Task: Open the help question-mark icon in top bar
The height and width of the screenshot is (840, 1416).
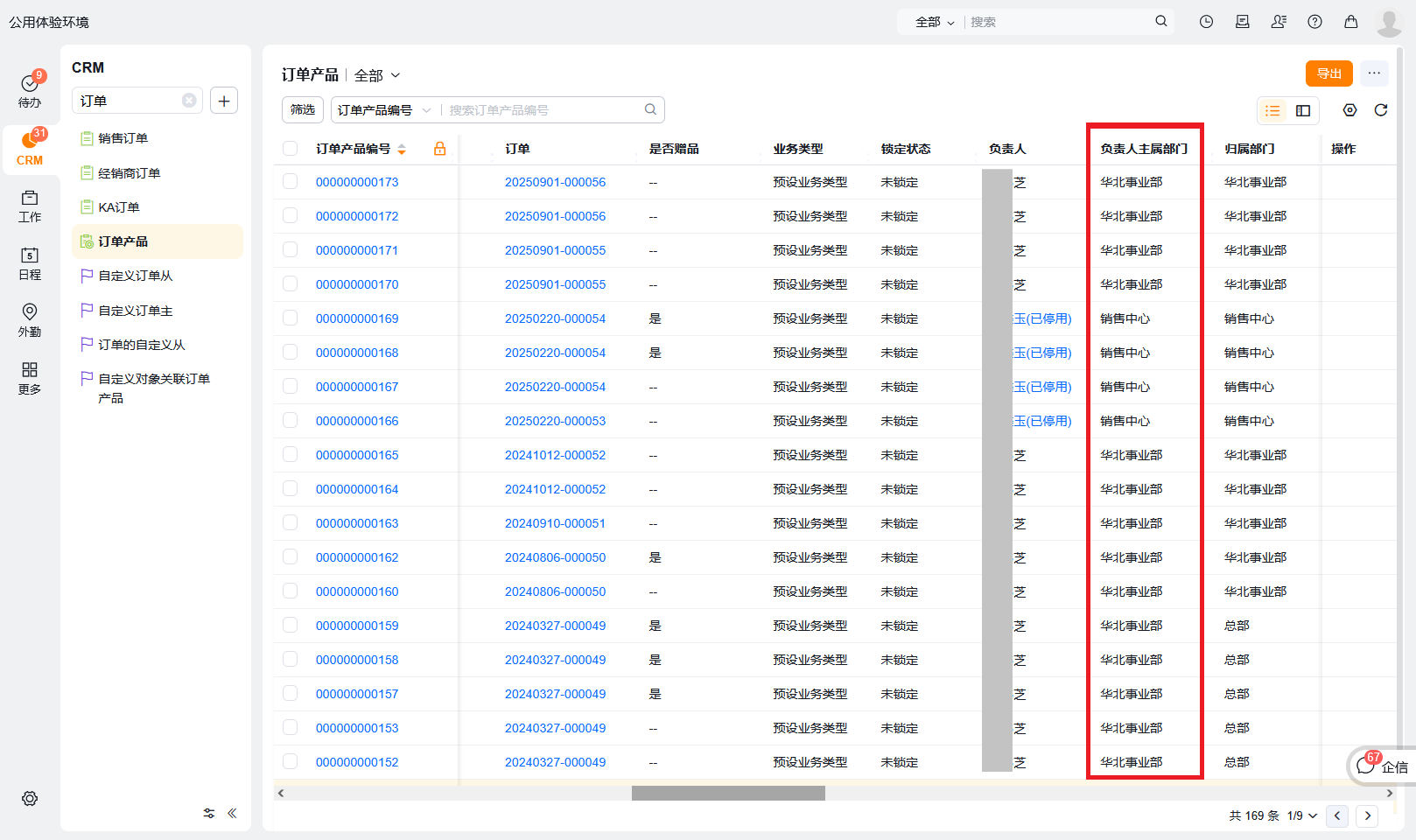Action: pos(1314,21)
